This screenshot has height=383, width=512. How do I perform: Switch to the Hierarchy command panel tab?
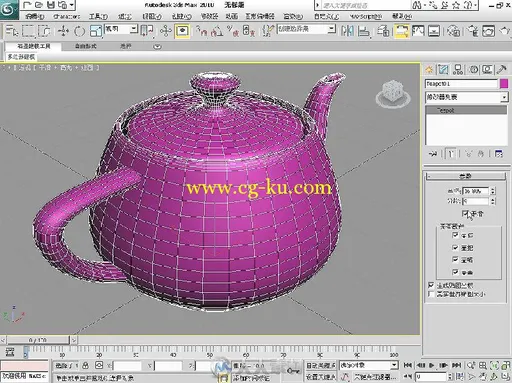pos(458,69)
